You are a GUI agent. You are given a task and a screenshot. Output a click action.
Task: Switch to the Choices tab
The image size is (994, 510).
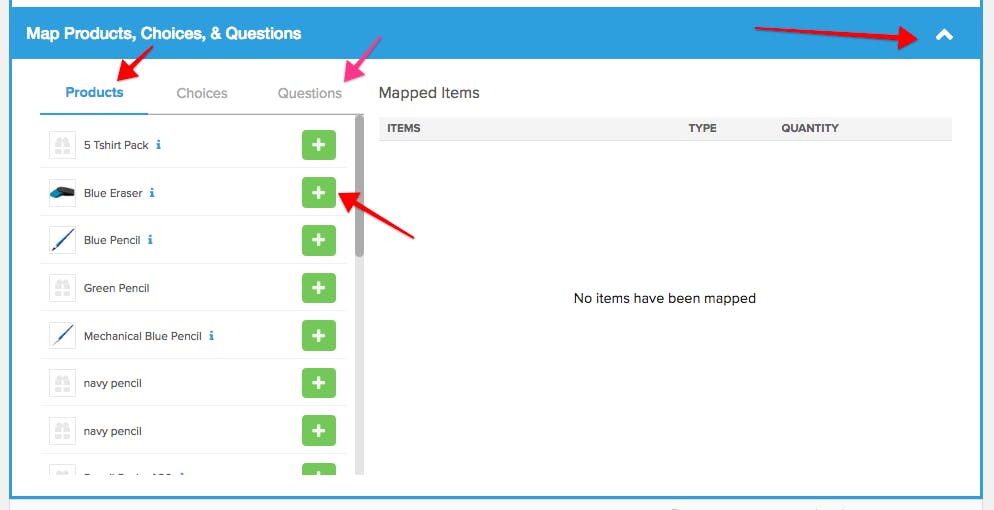pos(202,93)
